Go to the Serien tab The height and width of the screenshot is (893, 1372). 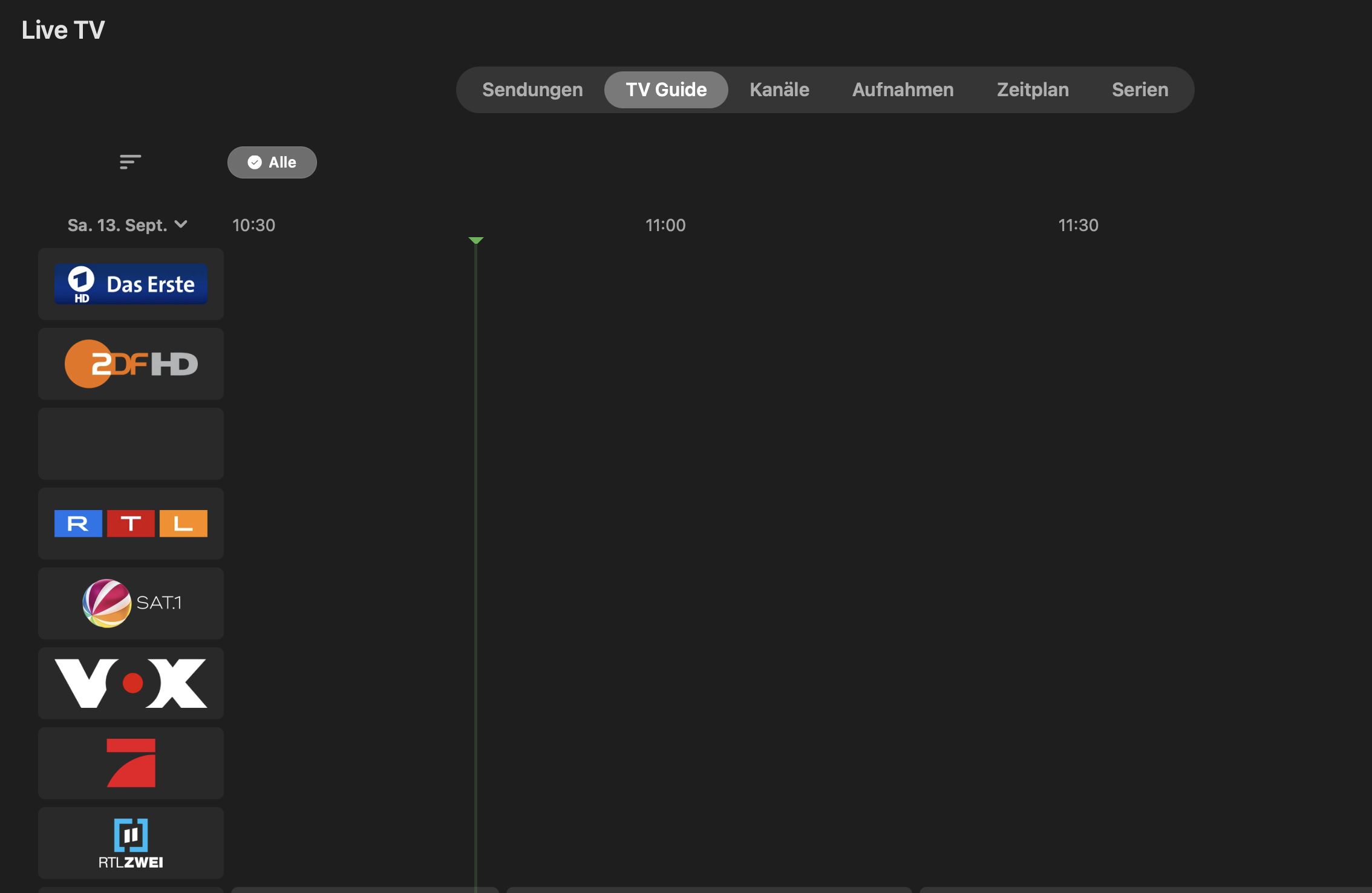point(1140,90)
